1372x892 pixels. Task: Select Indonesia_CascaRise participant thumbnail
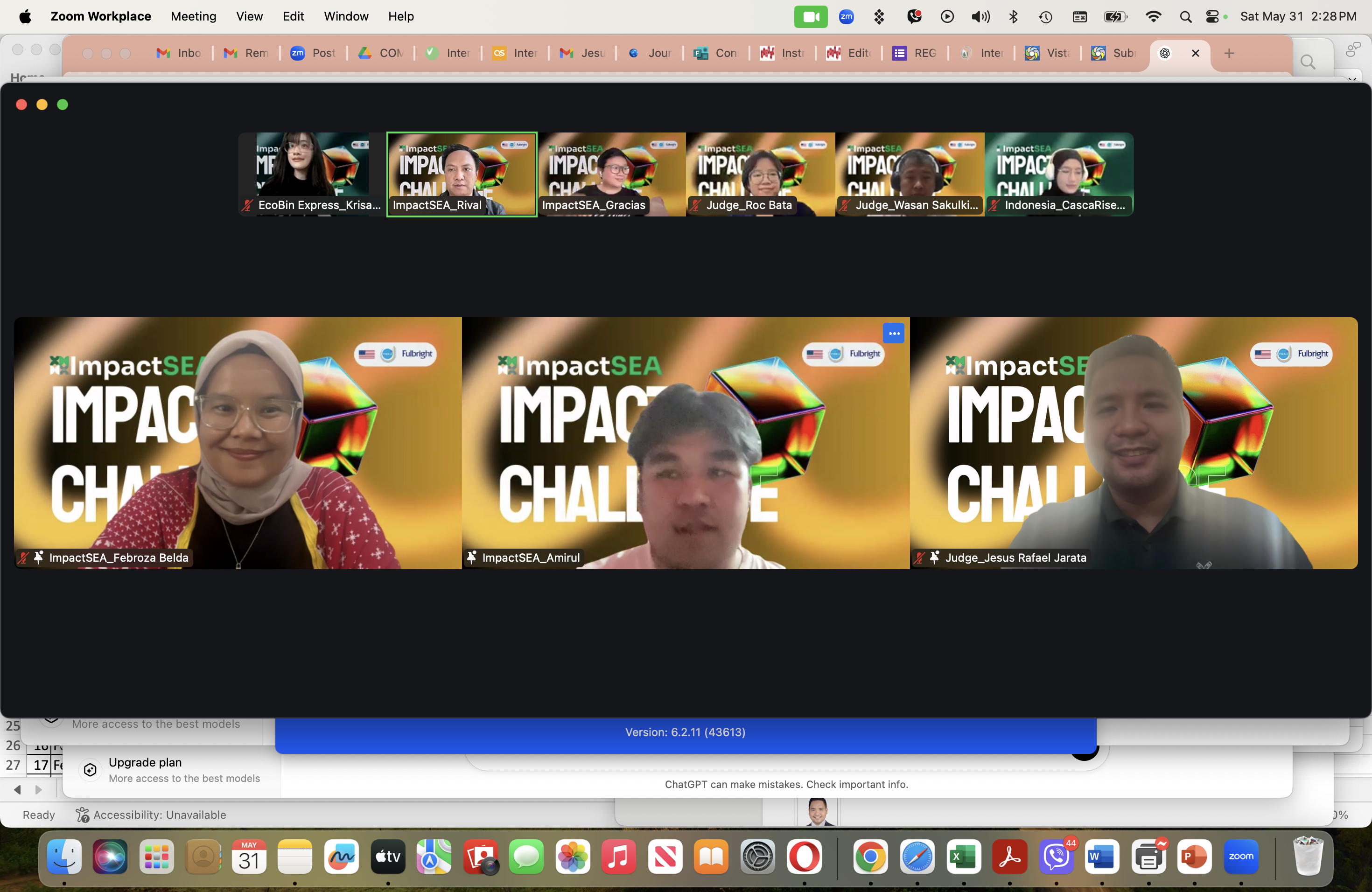coord(1059,174)
